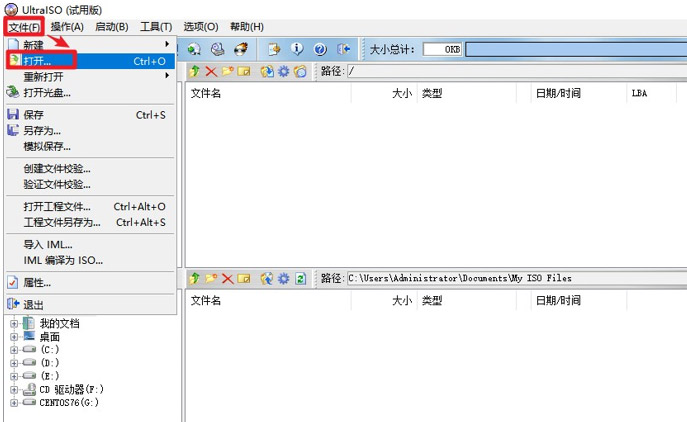Viewport: 687px width, 422px height.
Task: Sort upper pane by LBA column header
Action: 651,93
